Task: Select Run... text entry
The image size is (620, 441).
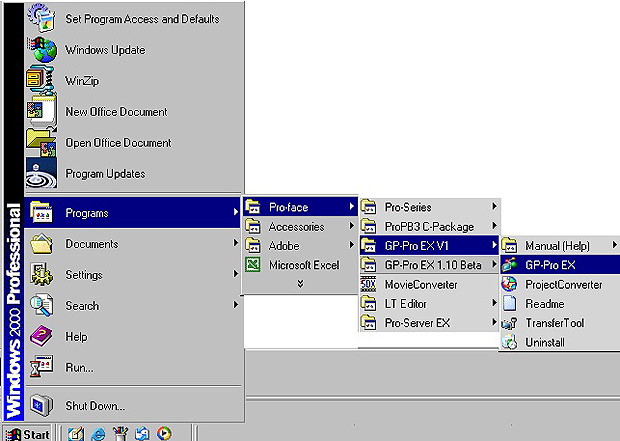Action: (79, 367)
